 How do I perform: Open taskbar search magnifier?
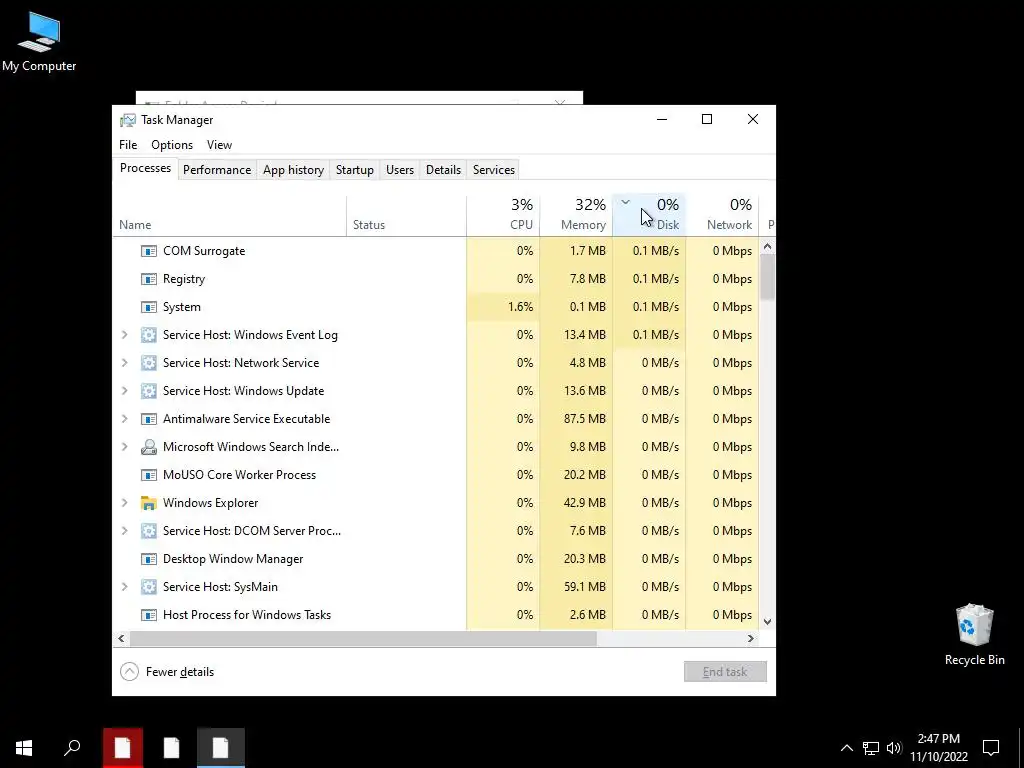point(72,748)
